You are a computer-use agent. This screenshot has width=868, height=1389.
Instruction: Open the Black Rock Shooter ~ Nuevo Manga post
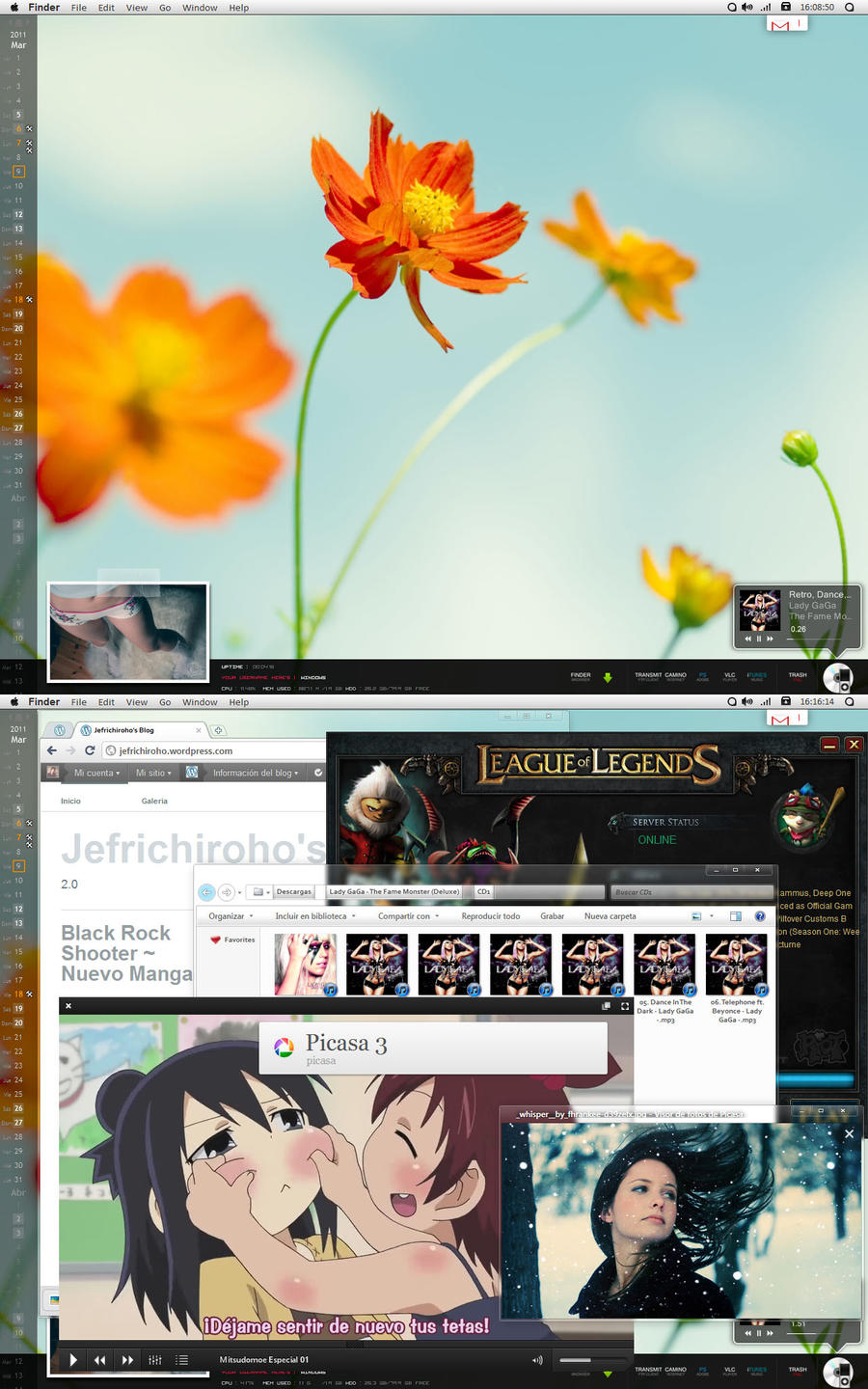(x=126, y=953)
